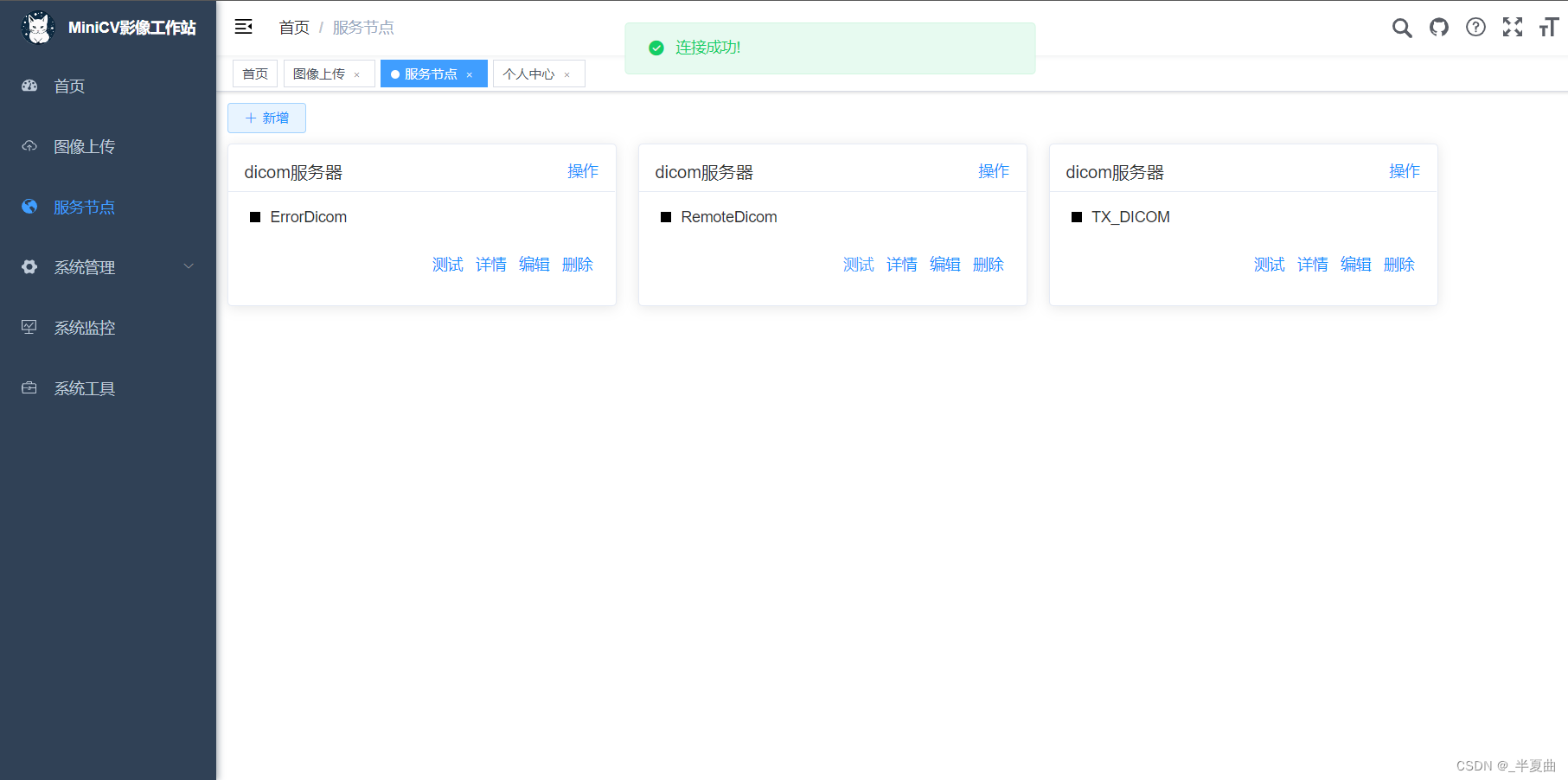Switch to the 个人中心 tab
This screenshot has height=780, width=1568.
528,74
